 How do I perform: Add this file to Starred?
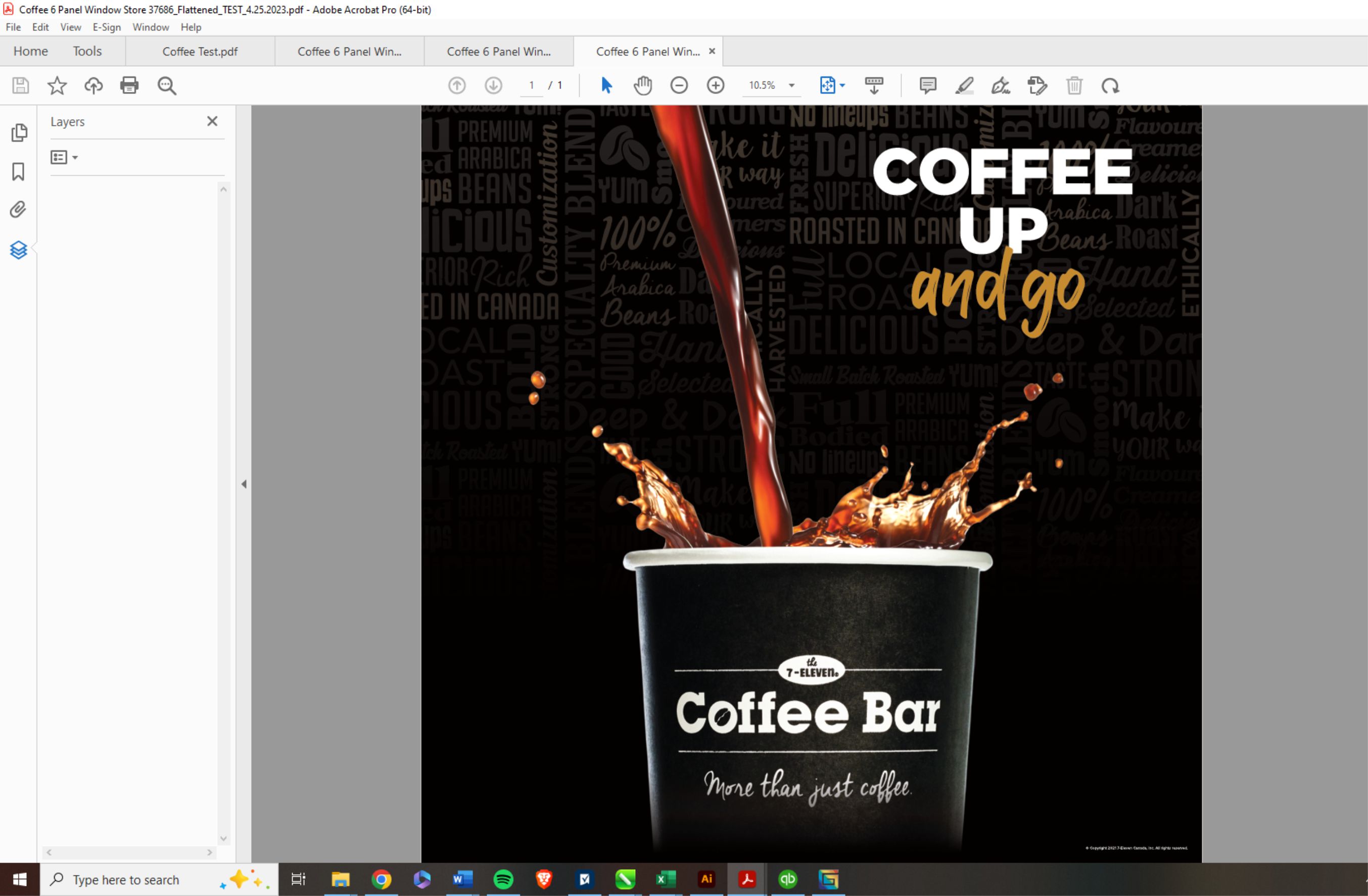[57, 85]
